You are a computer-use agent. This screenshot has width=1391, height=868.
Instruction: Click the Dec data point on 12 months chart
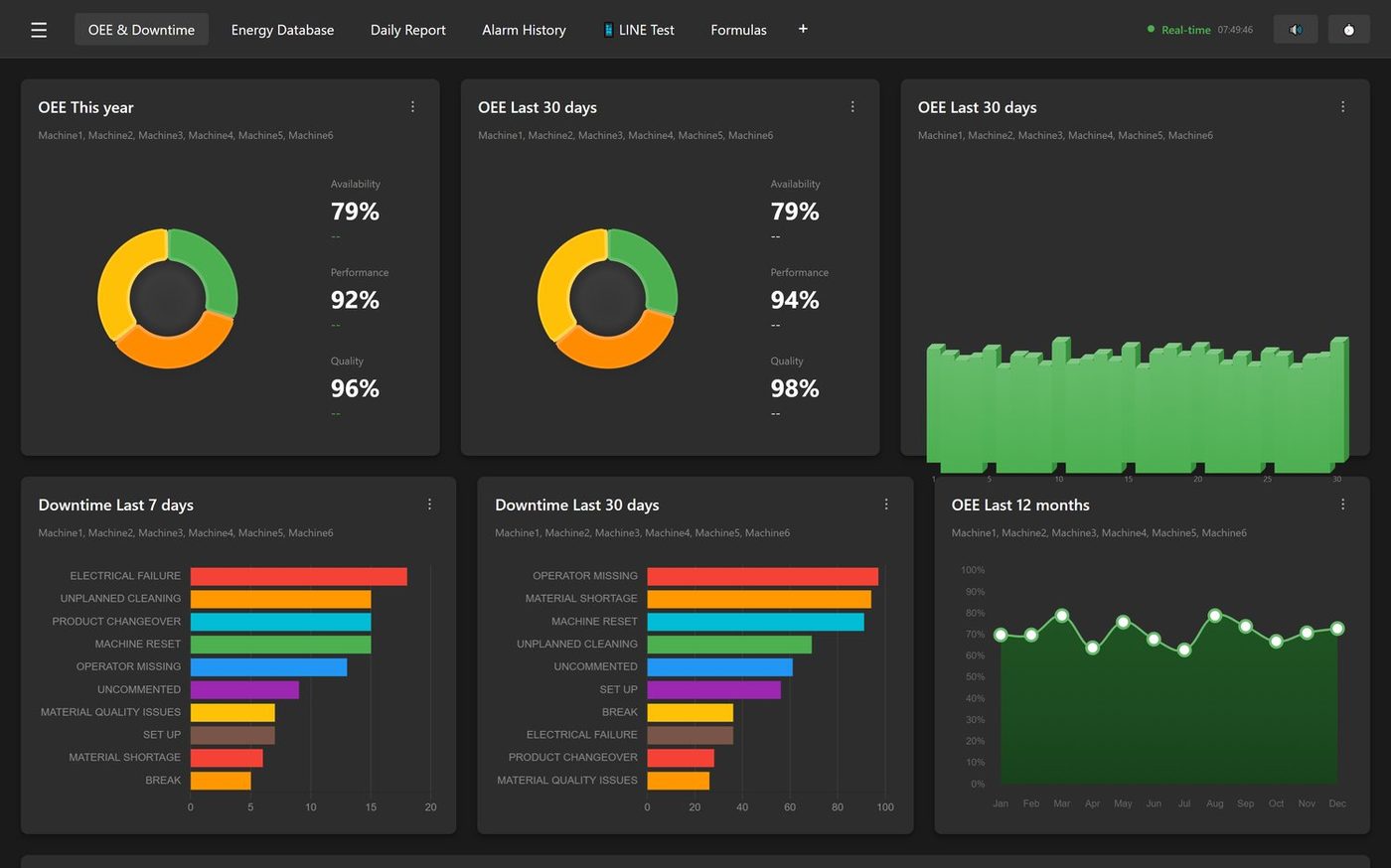(1337, 629)
